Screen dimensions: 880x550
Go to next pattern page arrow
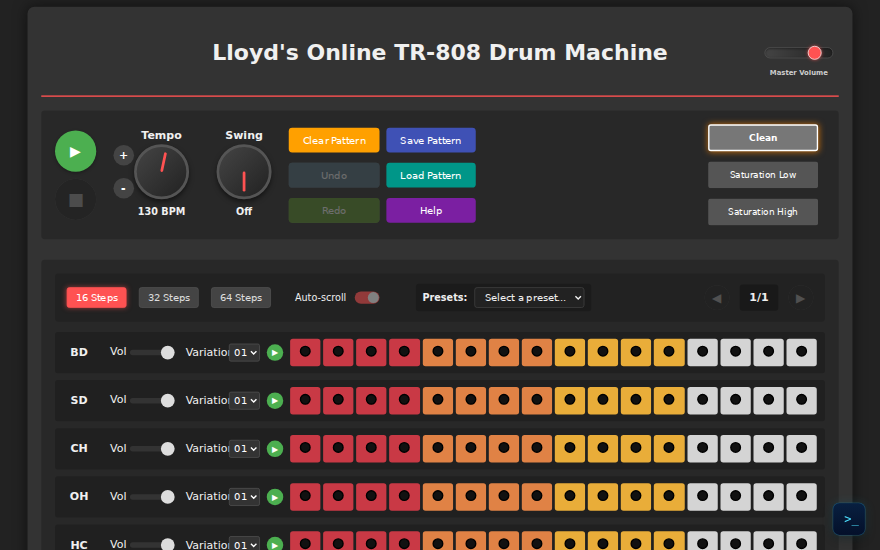tap(800, 298)
